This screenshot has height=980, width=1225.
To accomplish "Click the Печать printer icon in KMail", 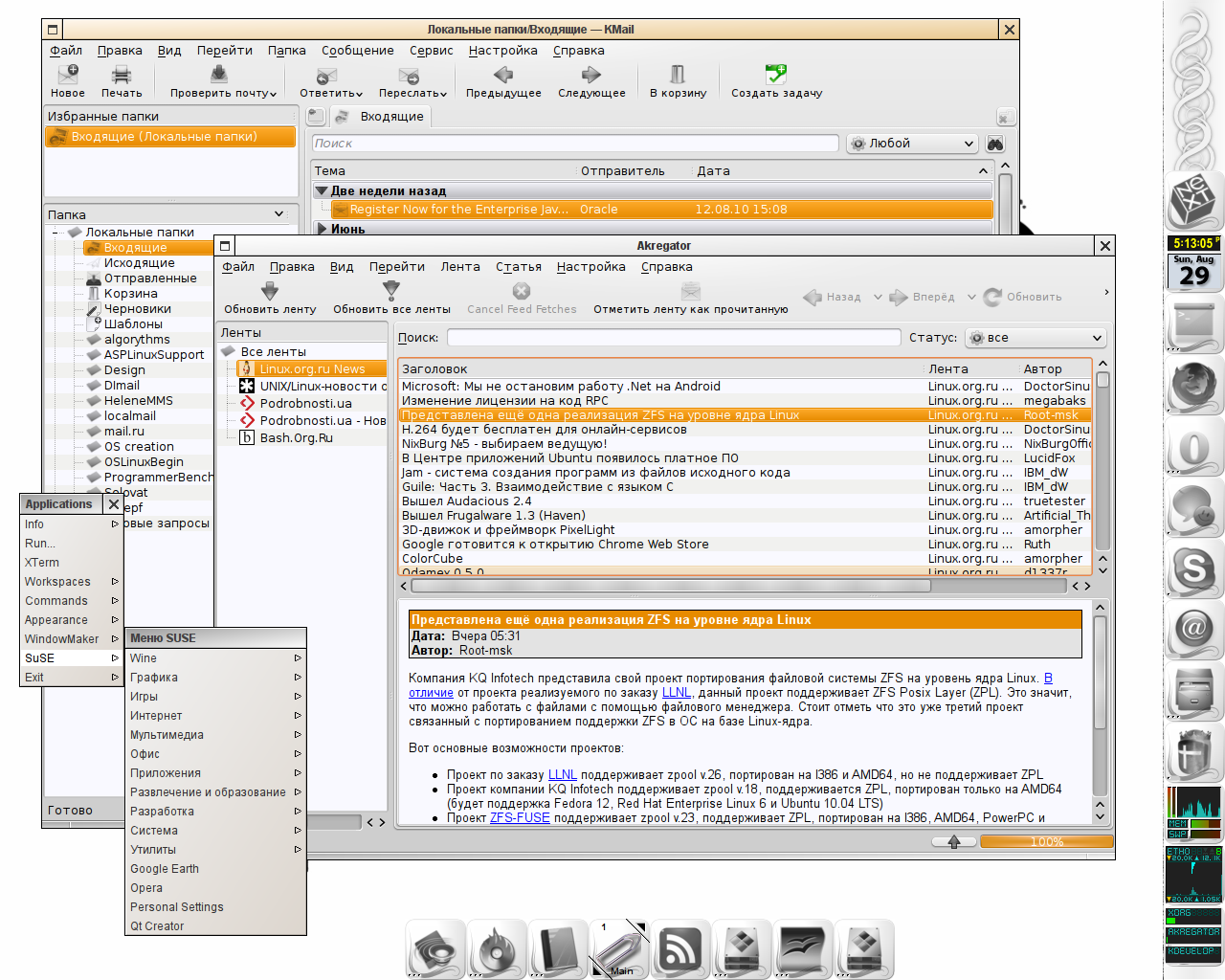I will click(x=122, y=75).
